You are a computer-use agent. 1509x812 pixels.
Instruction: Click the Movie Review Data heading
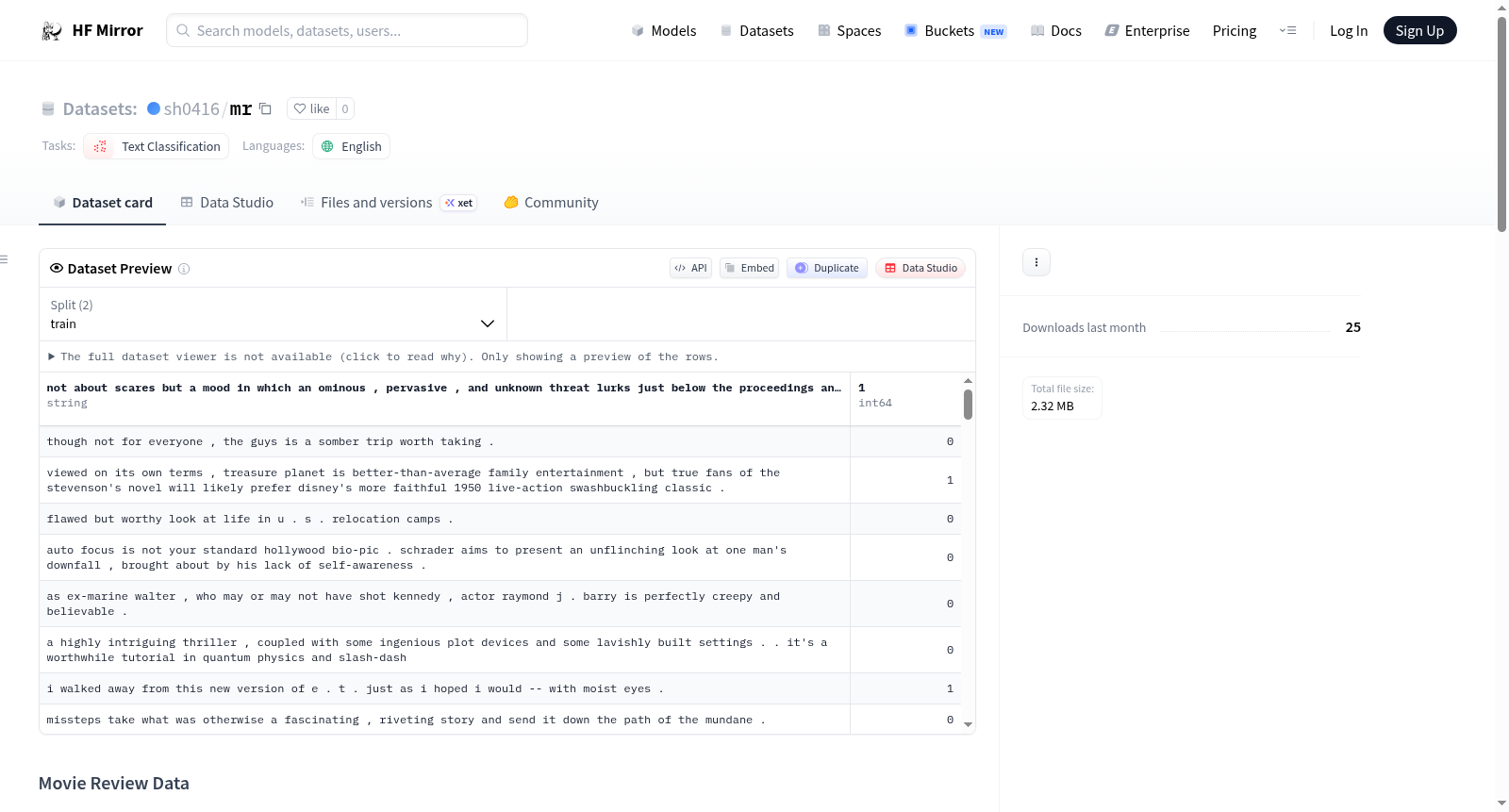pos(114,783)
